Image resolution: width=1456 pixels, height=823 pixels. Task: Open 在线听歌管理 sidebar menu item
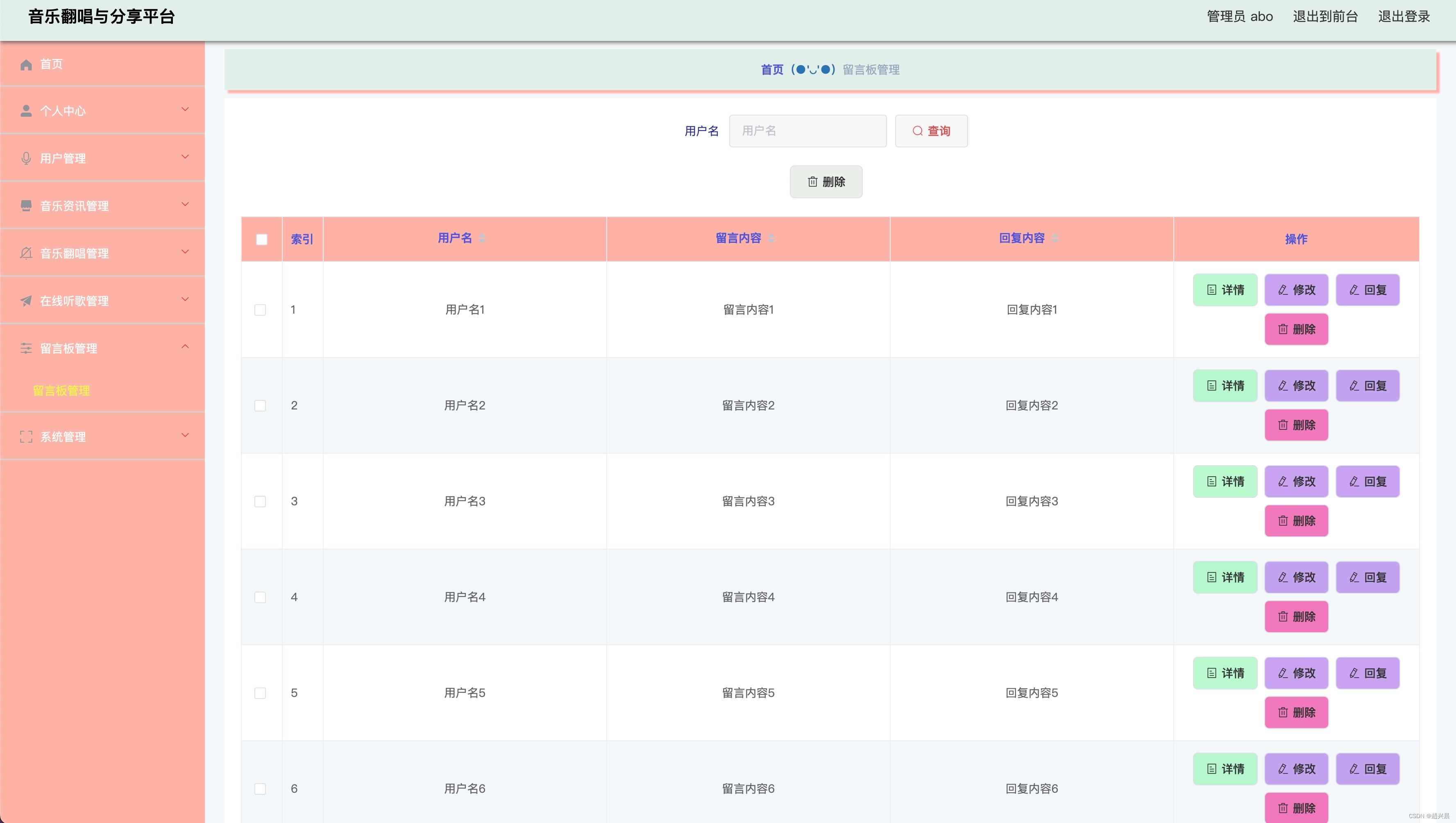click(102, 300)
